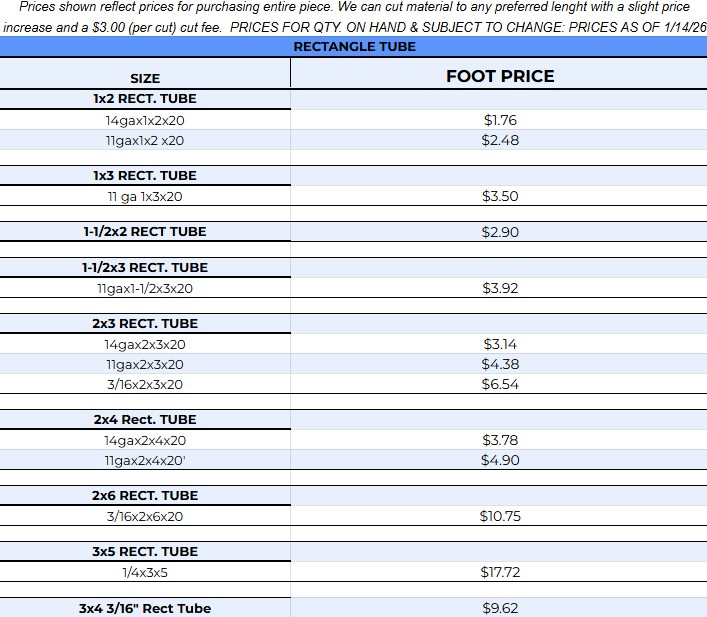Click the 3x4 3/16" Rect Tube cell
The height and width of the screenshot is (617, 707).
pyautogui.click(x=145, y=608)
